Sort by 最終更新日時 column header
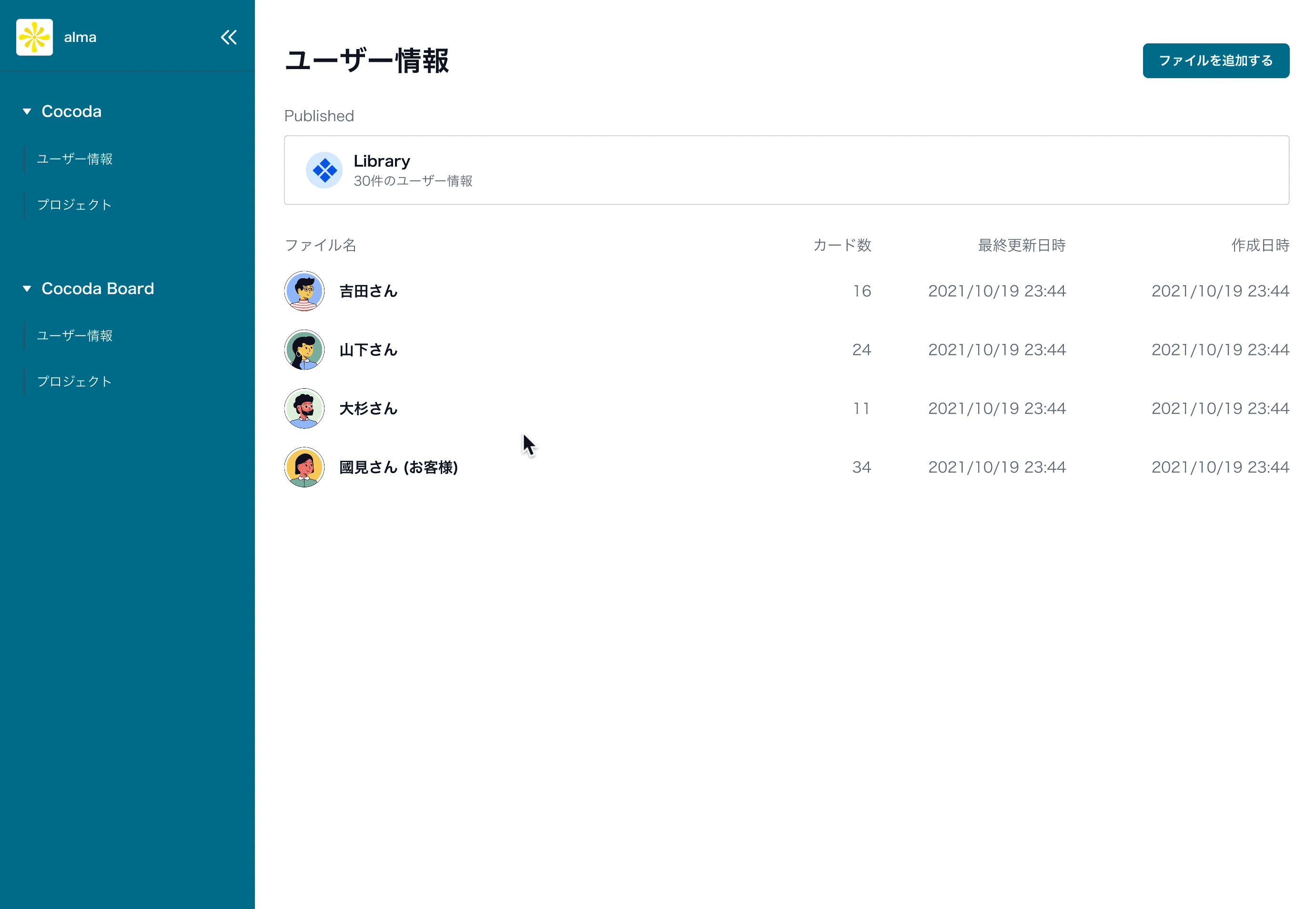This screenshot has width=1316, height=909. [x=1021, y=245]
